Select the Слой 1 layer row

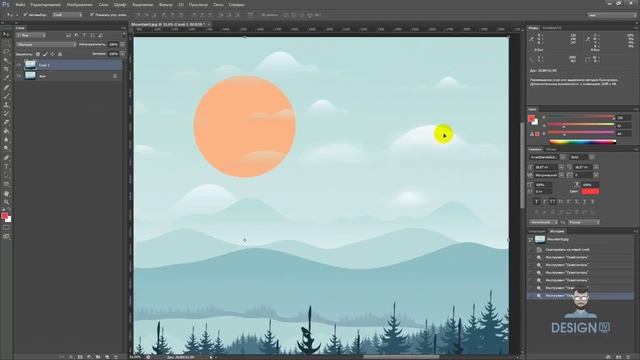click(x=69, y=64)
